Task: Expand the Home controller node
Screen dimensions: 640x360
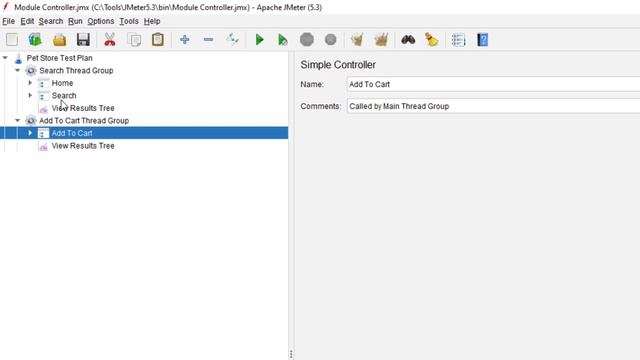Action: tap(30, 83)
